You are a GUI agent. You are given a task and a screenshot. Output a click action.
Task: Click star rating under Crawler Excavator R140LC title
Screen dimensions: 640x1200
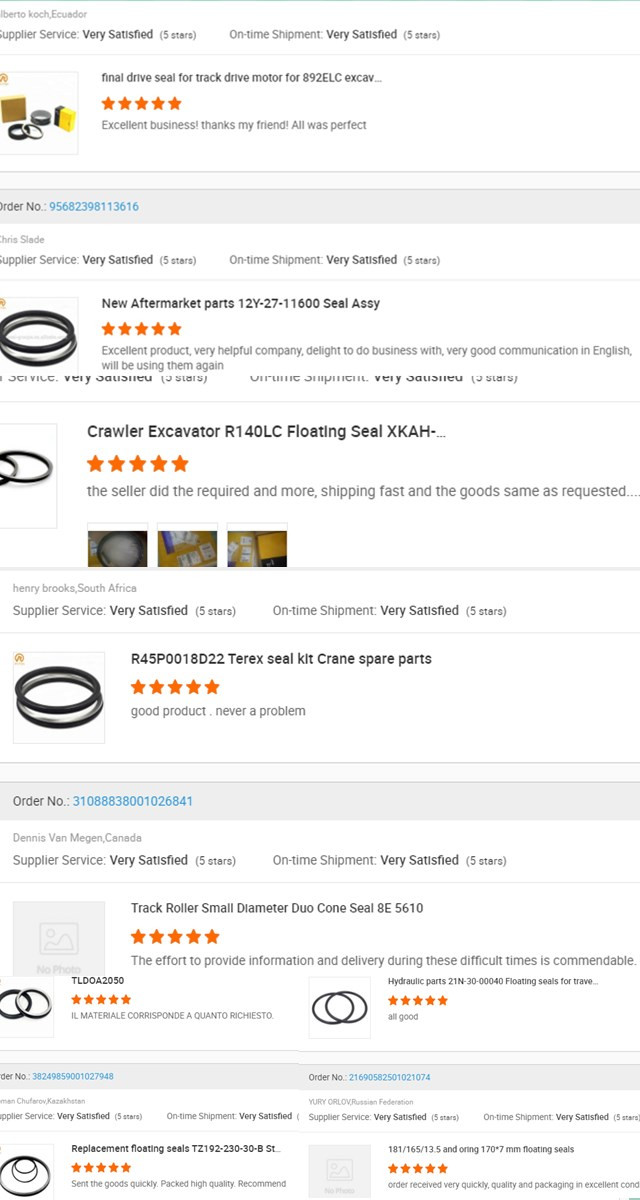[x=137, y=464]
